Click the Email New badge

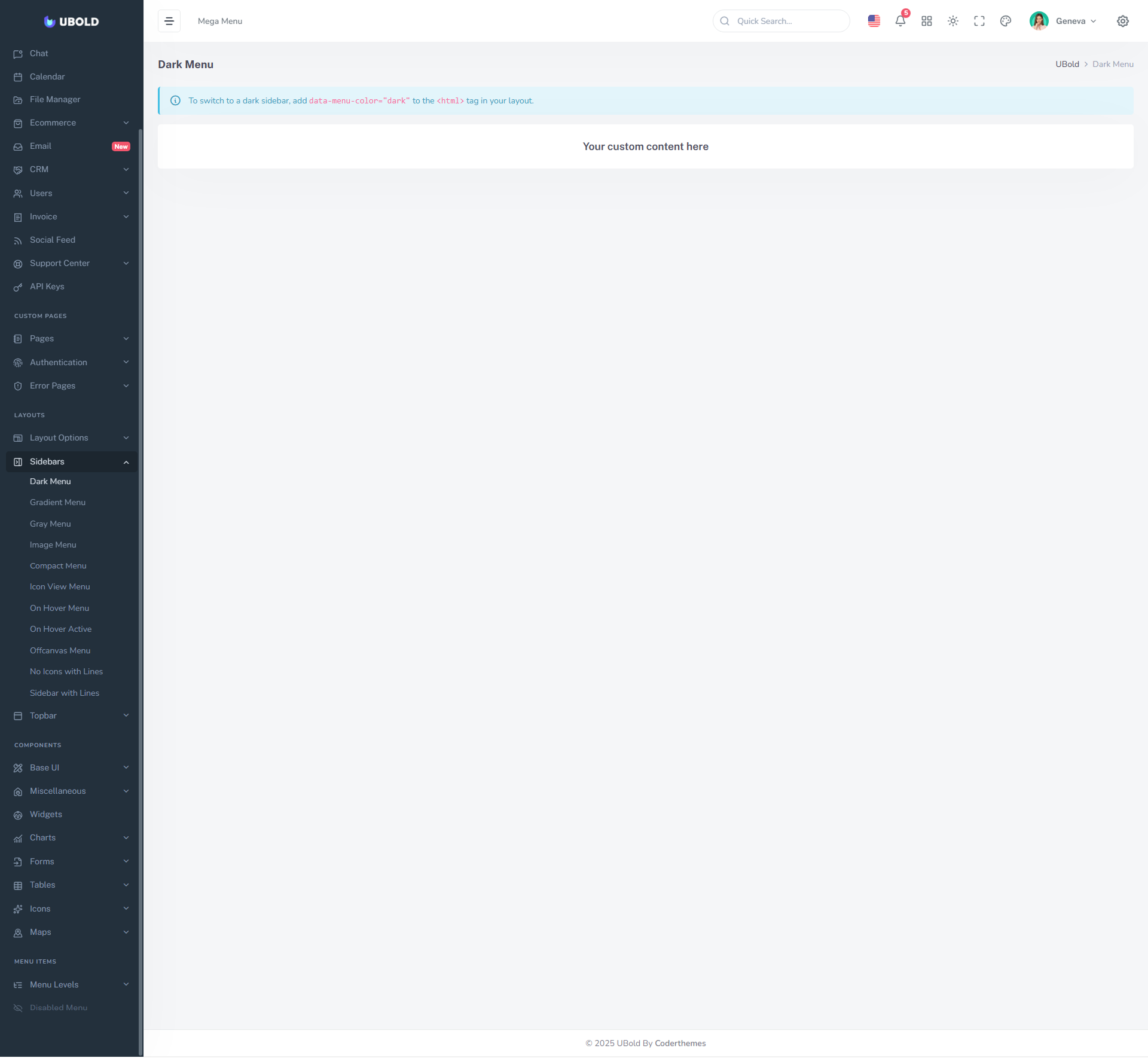click(x=121, y=146)
